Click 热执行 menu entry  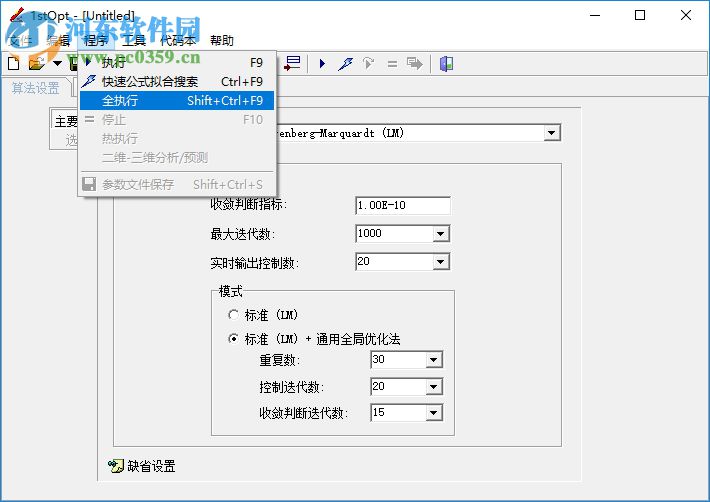pos(177,139)
